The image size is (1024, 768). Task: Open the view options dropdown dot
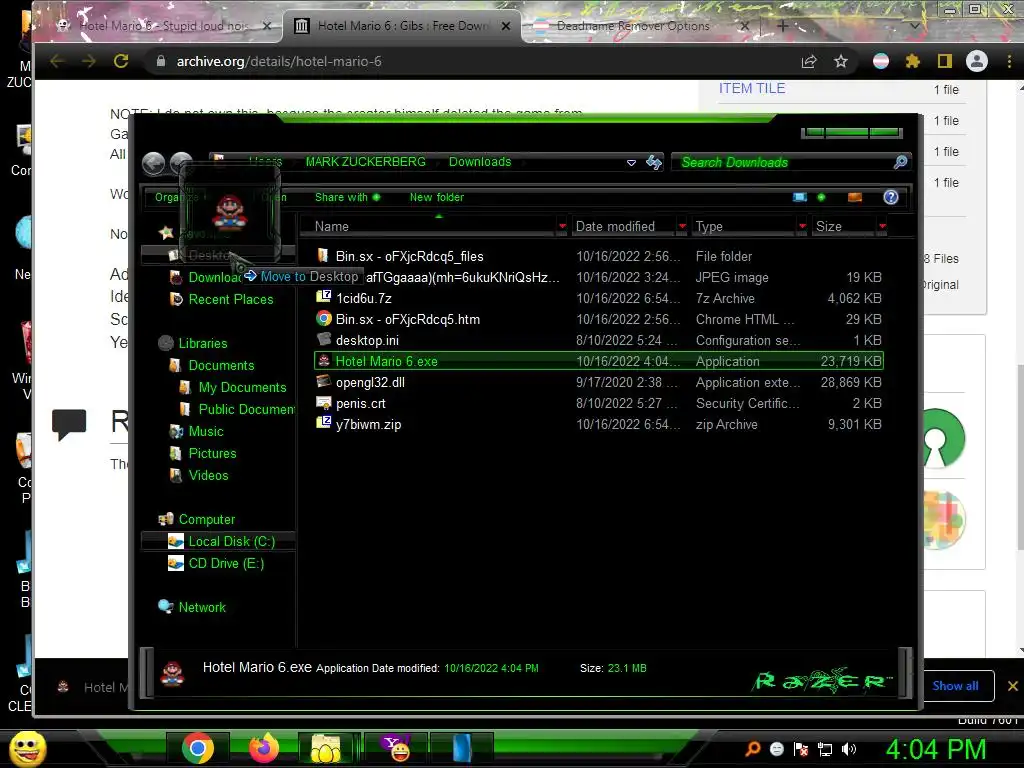tap(821, 197)
